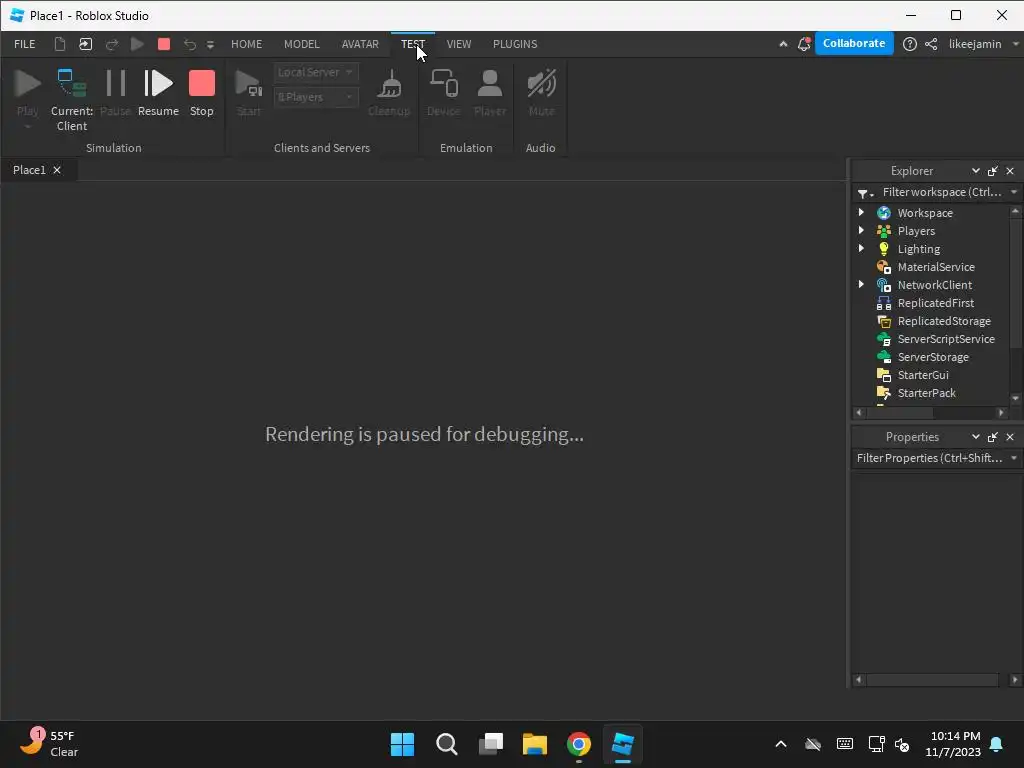Open the Local Server dropdown
Image resolution: width=1024 pixels, height=768 pixels.
pyautogui.click(x=316, y=72)
